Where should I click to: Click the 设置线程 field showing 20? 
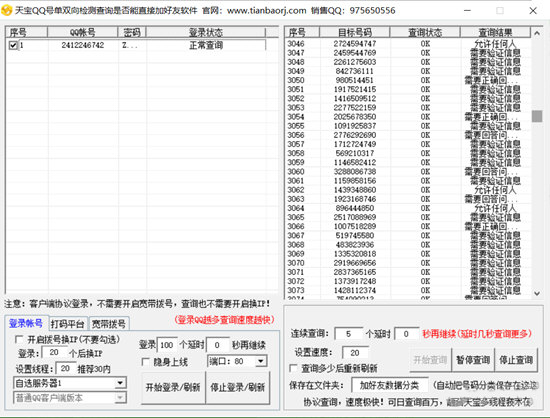[65, 369]
